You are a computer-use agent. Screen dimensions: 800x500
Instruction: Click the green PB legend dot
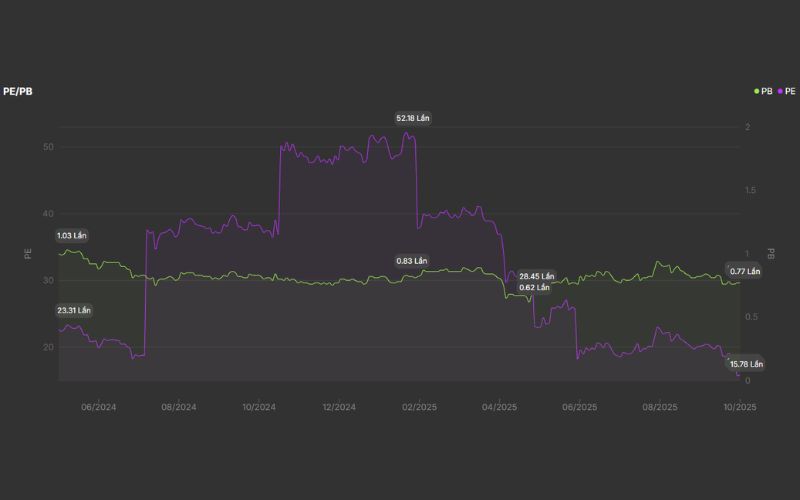756,91
